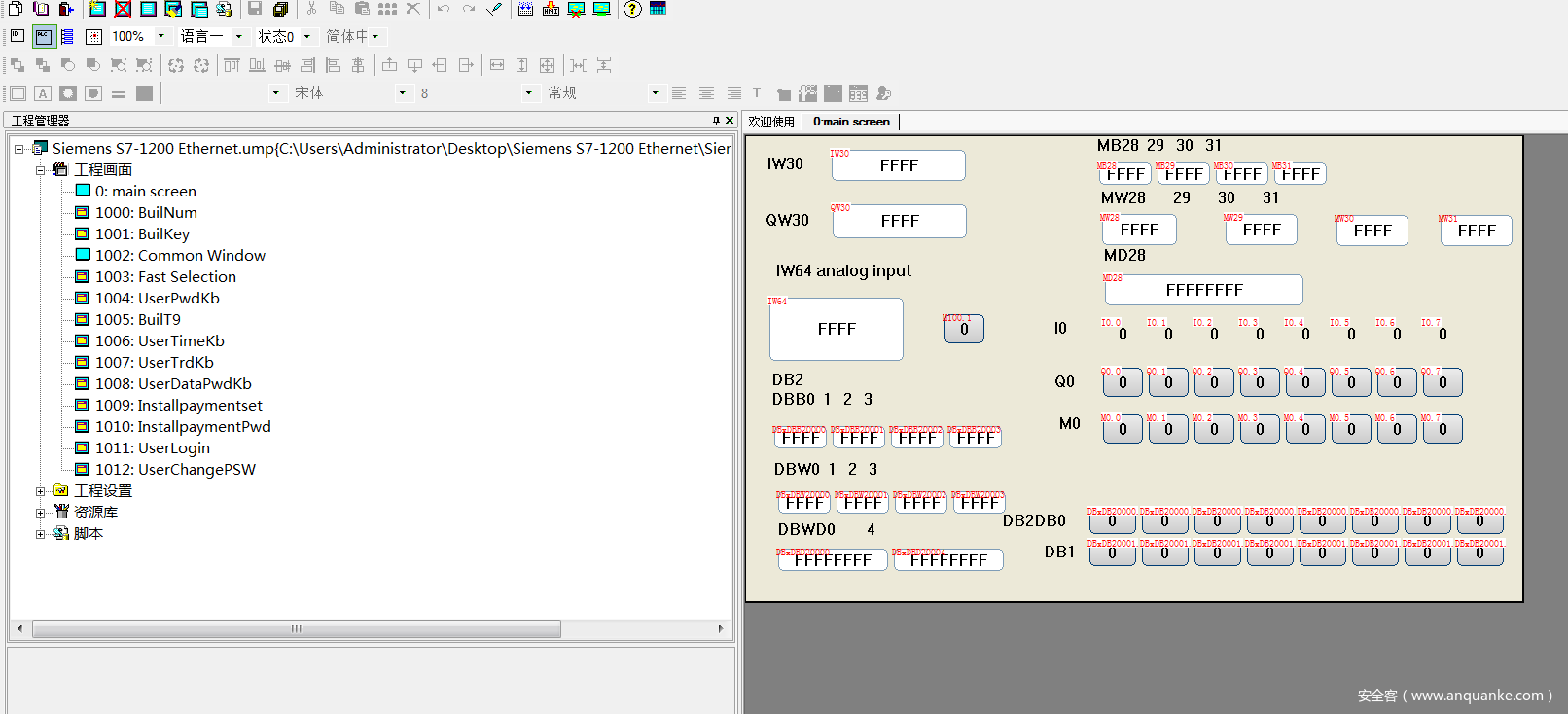Viewport: 1568px width, 714px height.
Task: Toggle the Q0.0 bit button
Action: click(x=1123, y=382)
